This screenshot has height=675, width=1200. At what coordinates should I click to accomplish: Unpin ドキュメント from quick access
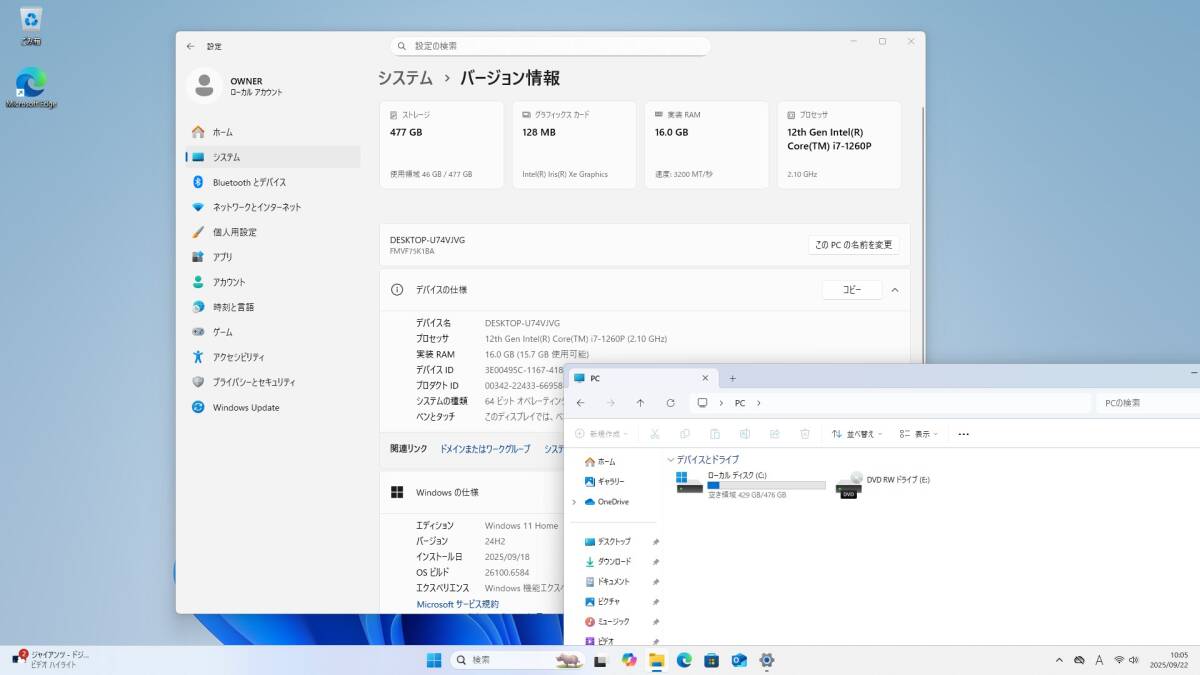[655, 581]
